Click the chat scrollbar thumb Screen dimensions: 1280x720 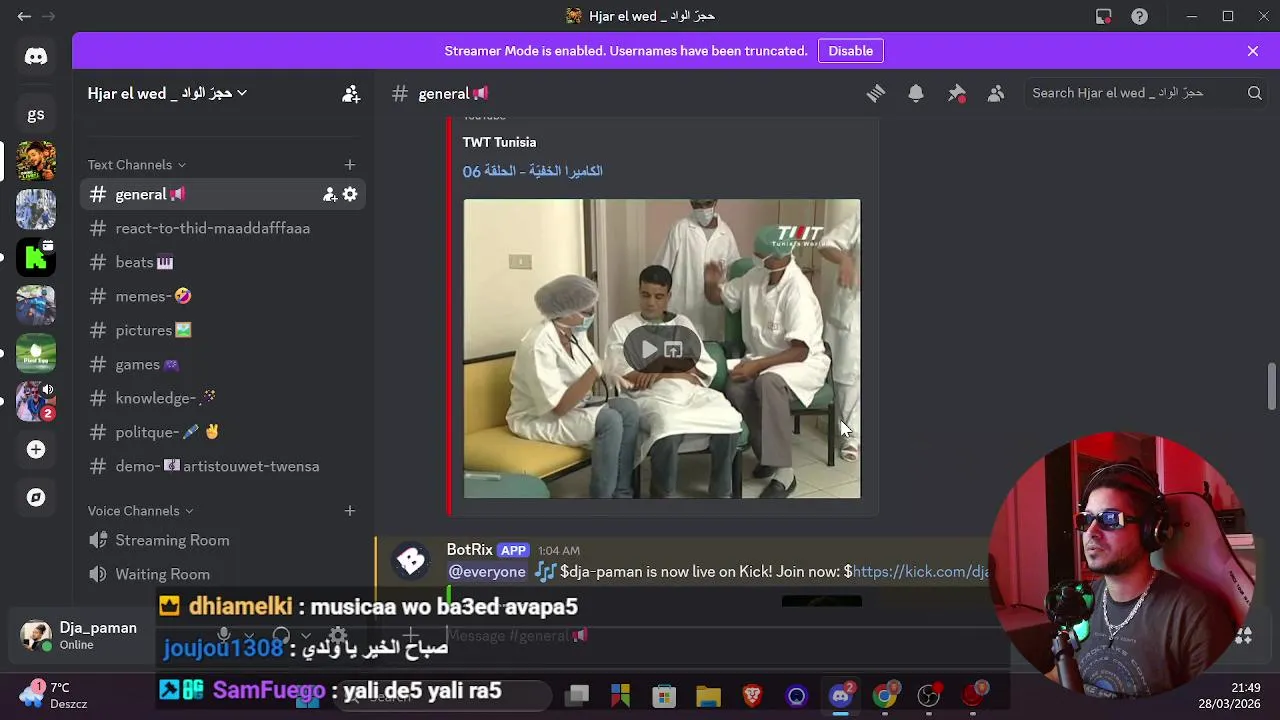click(1272, 386)
